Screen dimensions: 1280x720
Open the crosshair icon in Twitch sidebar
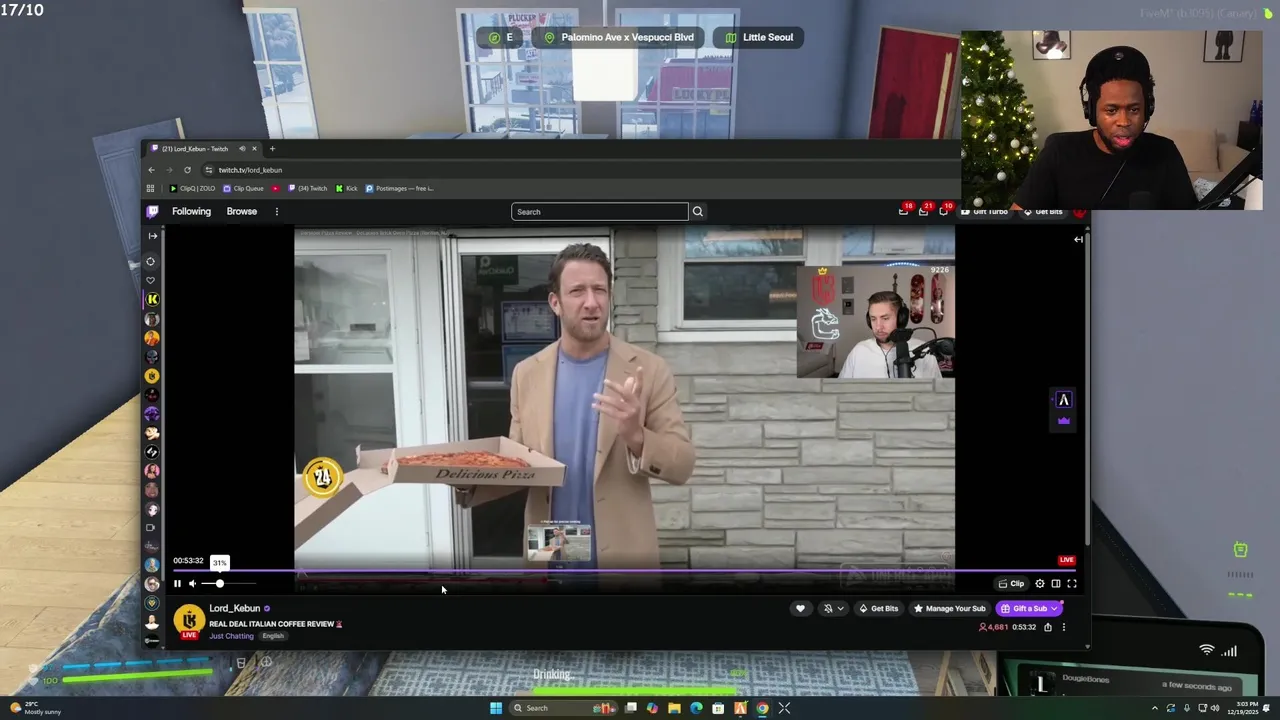click(151, 262)
